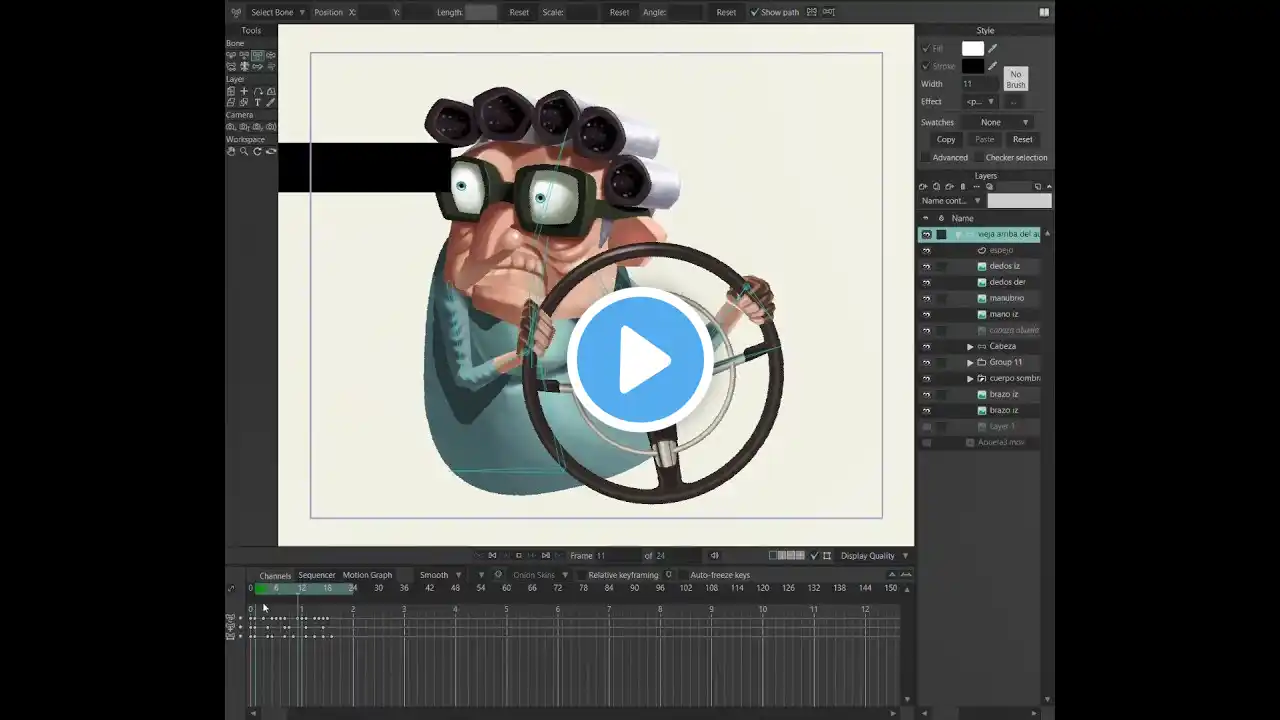Image resolution: width=1280 pixels, height=720 pixels.
Task: Select the Text tool in Layer tools
Action: (257, 102)
